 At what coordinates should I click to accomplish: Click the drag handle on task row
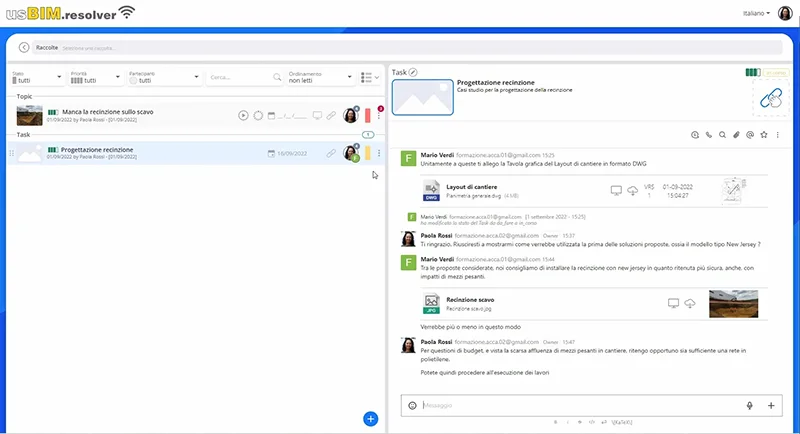click(12, 153)
